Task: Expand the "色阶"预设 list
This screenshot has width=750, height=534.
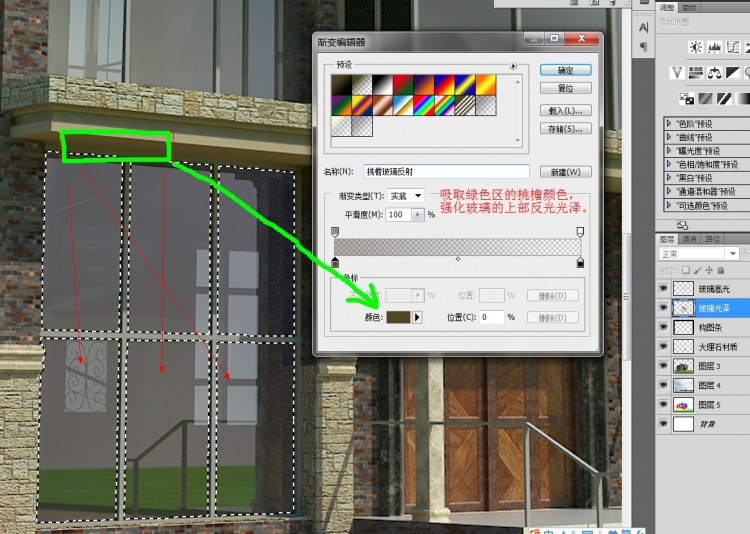Action: point(669,123)
